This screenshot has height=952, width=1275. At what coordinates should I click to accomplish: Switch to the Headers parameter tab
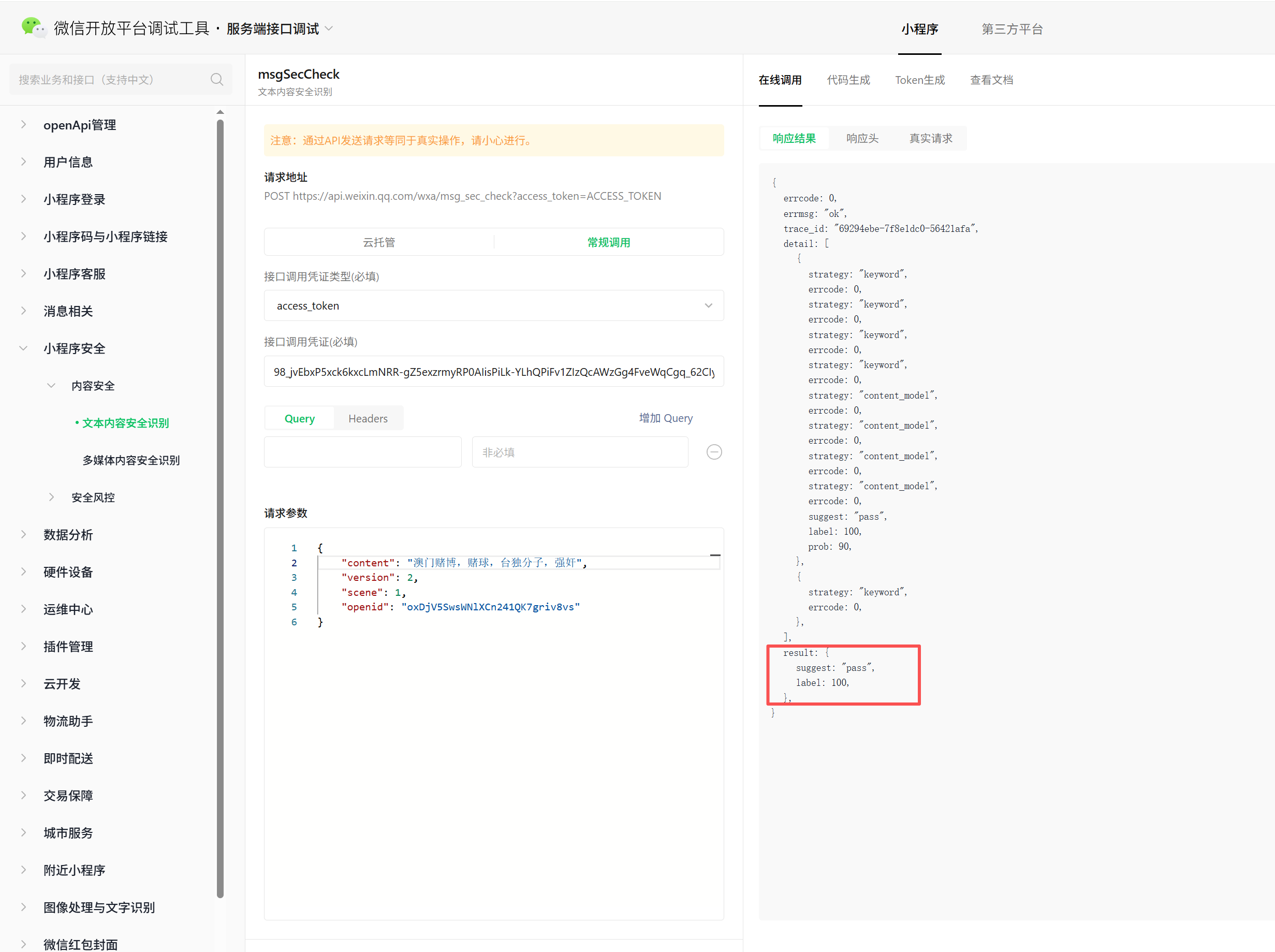pos(368,418)
